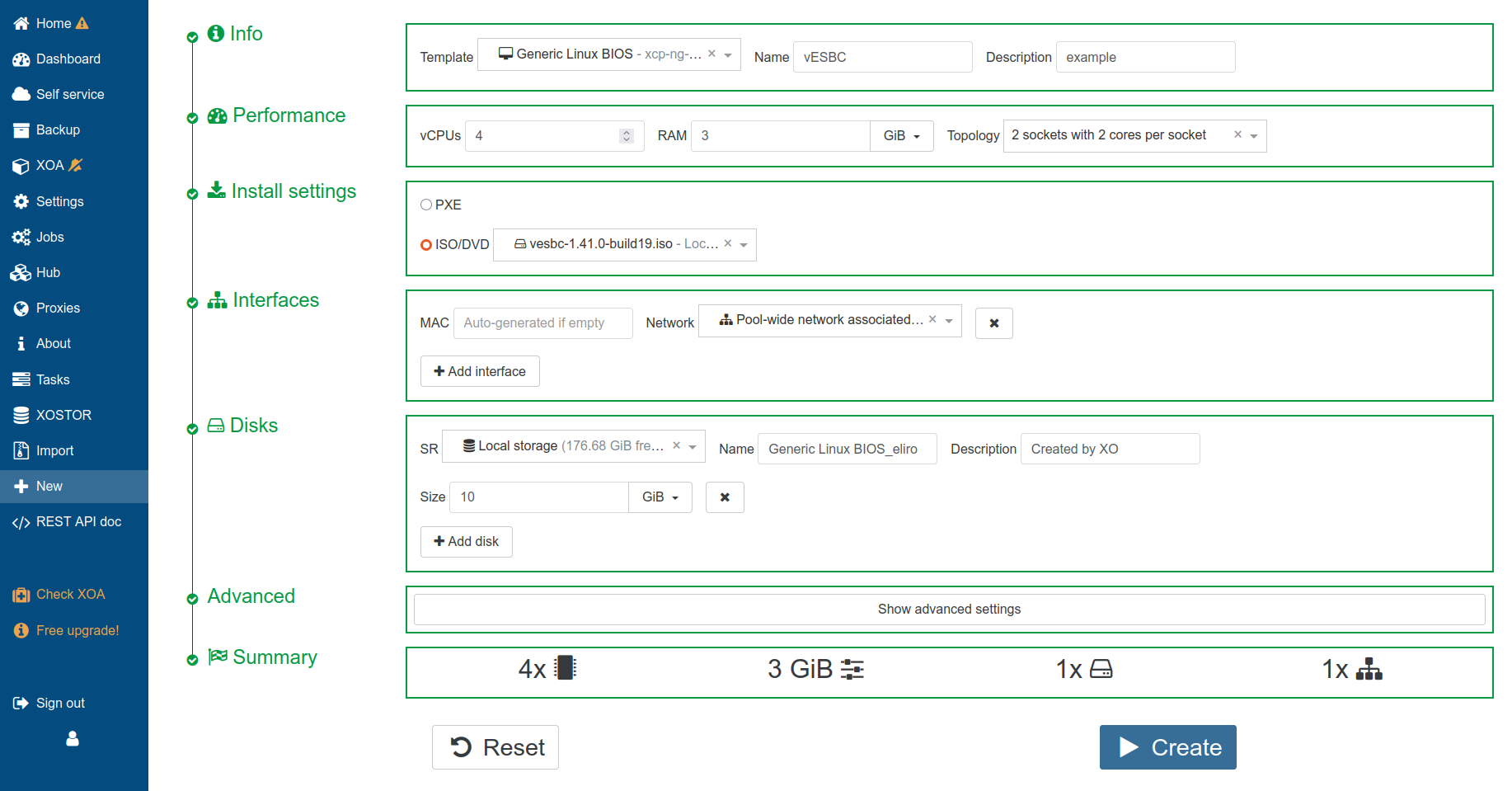Screen dimensions: 1512x791
Task: Open the disk Size unit dropdown
Action: (660, 497)
